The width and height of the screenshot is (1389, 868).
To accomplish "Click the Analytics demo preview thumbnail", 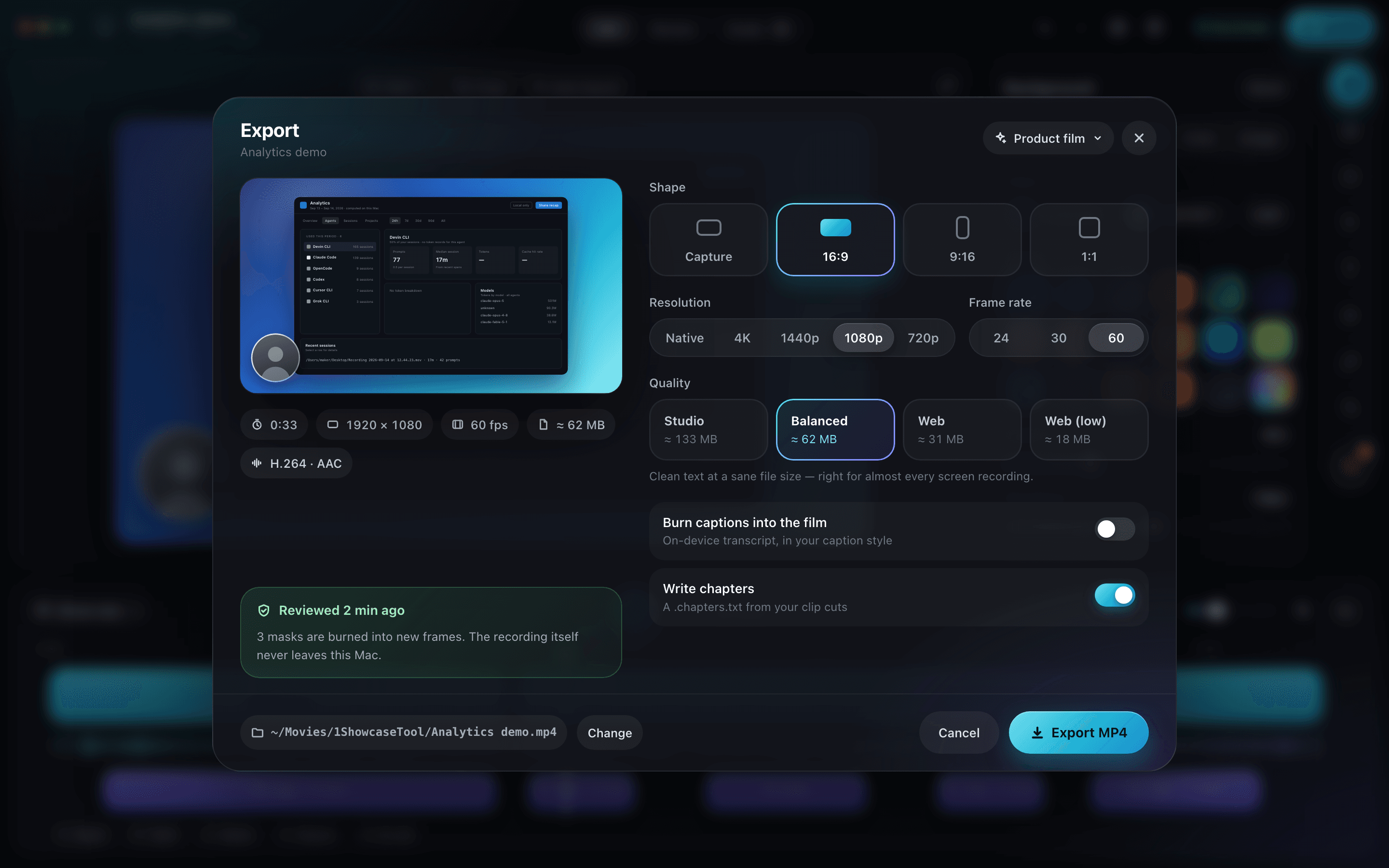I will pos(431,286).
